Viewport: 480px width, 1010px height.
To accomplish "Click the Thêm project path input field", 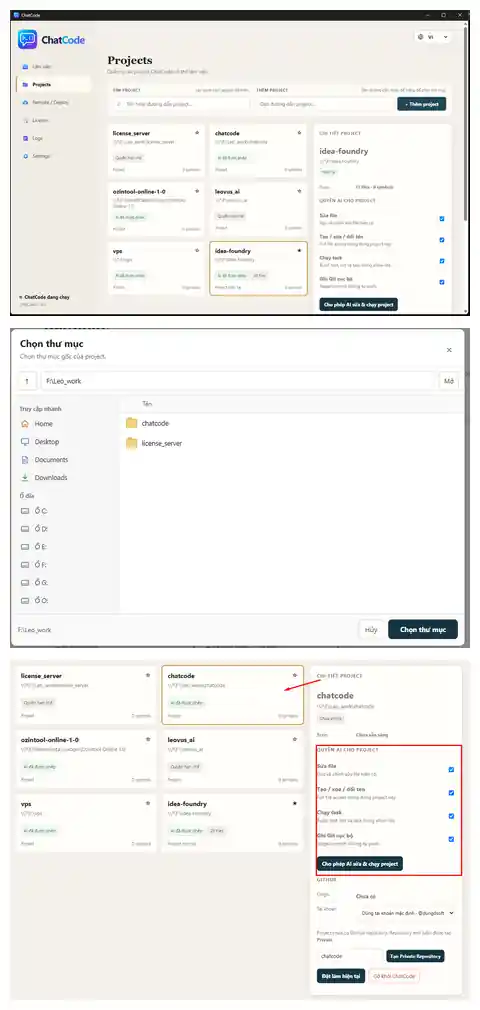I will (x=324, y=104).
